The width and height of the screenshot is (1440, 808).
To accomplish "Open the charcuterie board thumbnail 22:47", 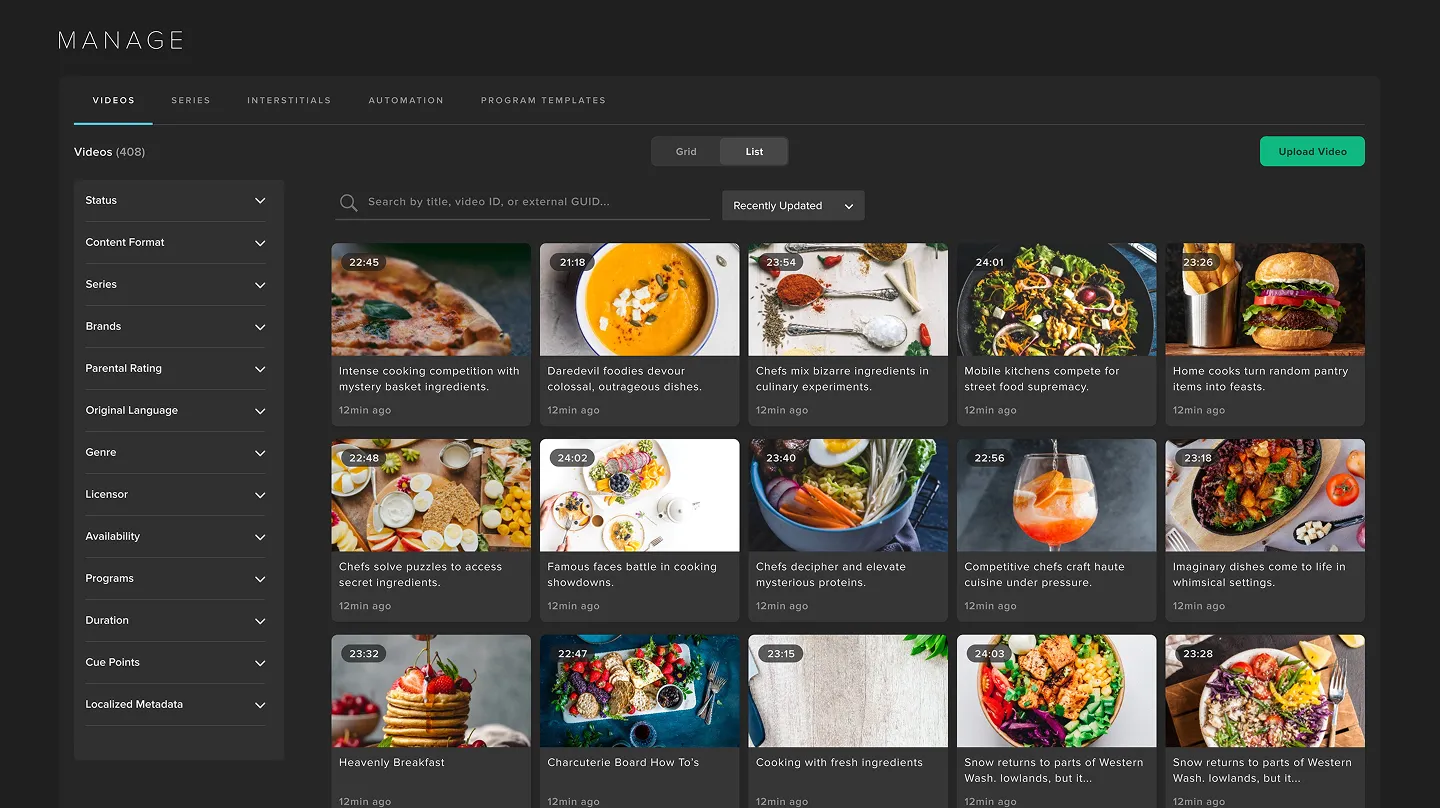I will coord(640,691).
